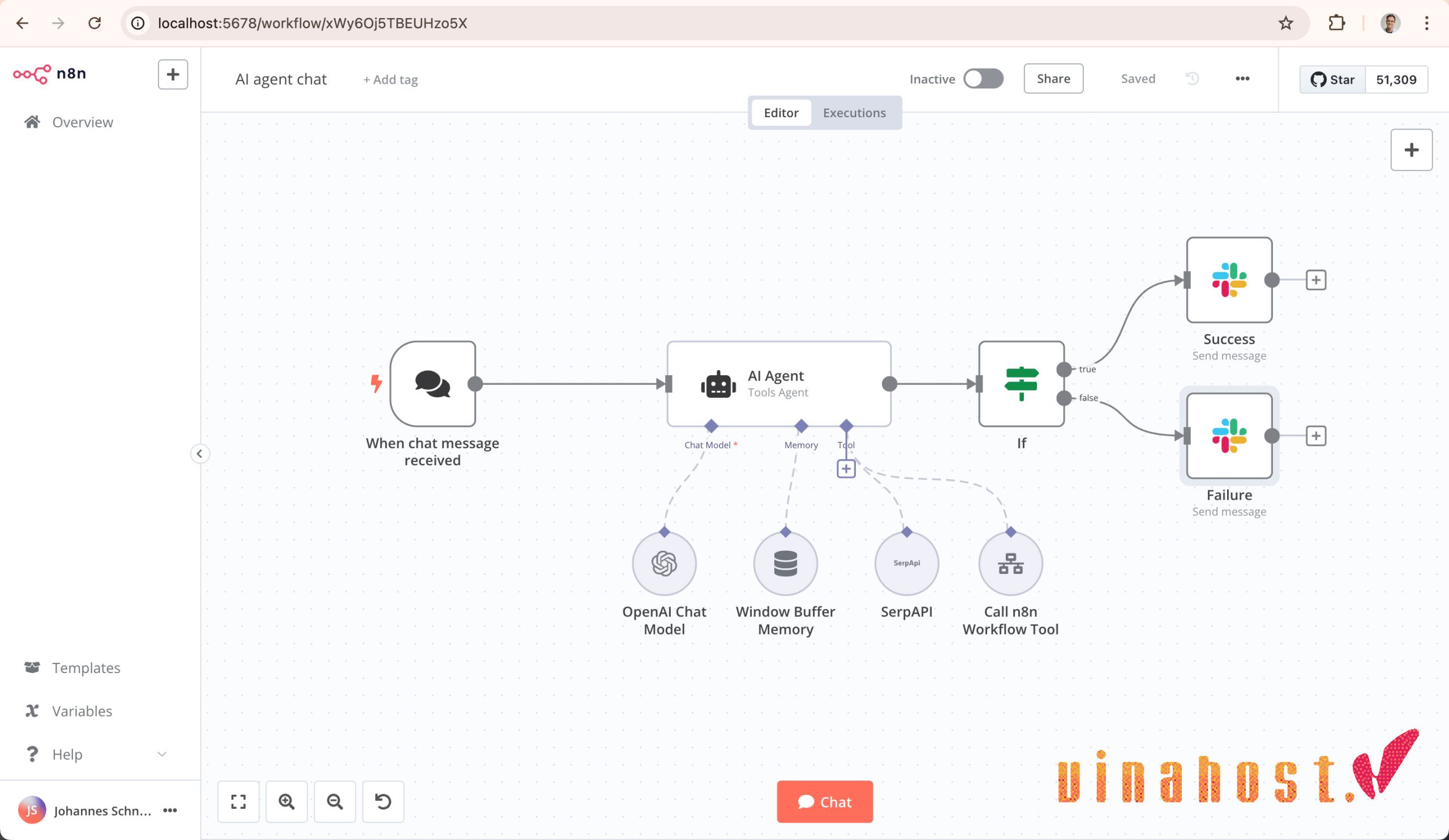Screen dimensions: 1449x840
Task: View site information icon in address bar
Action: [138, 23]
